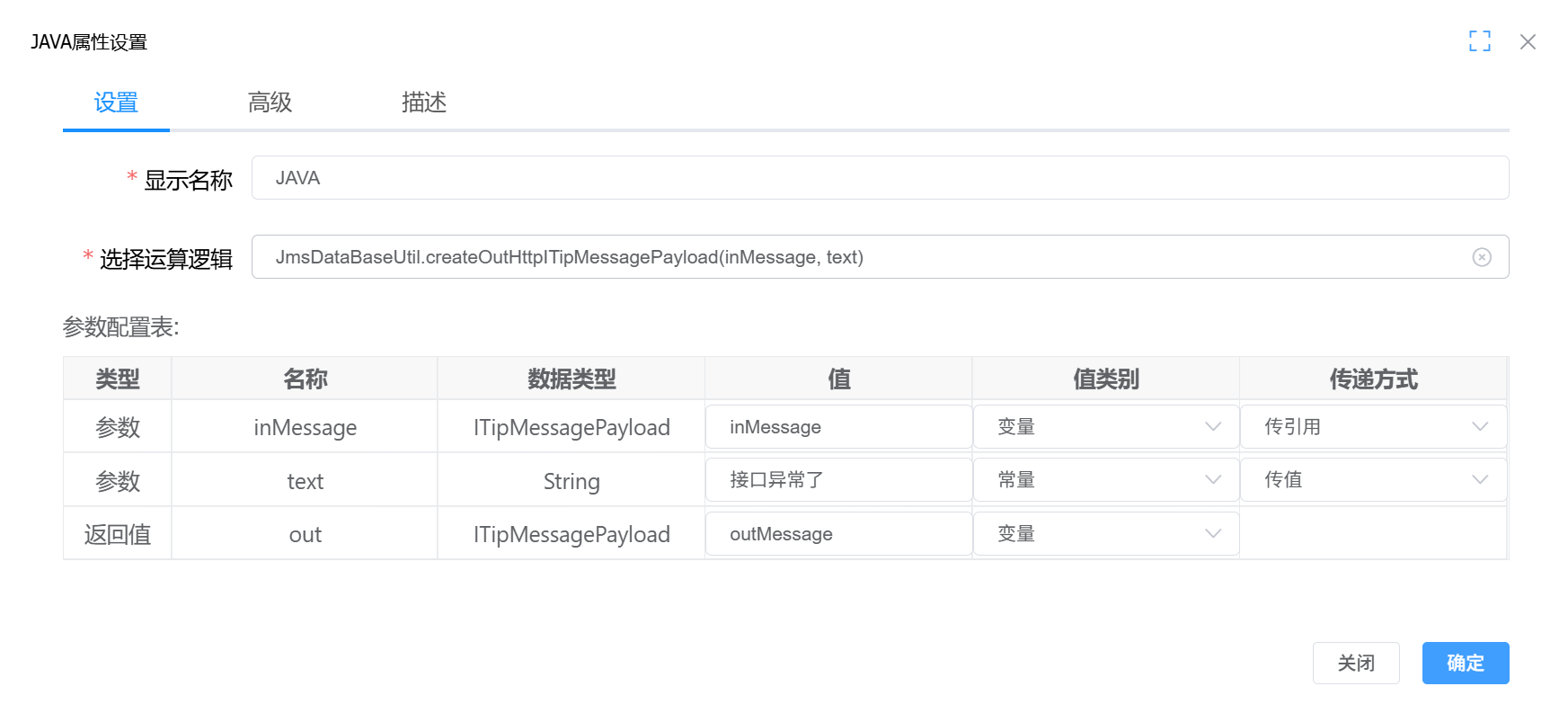Expand 值类别 dropdown for out return row
This screenshot has width=1568, height=713.
tap(1105, 534)
